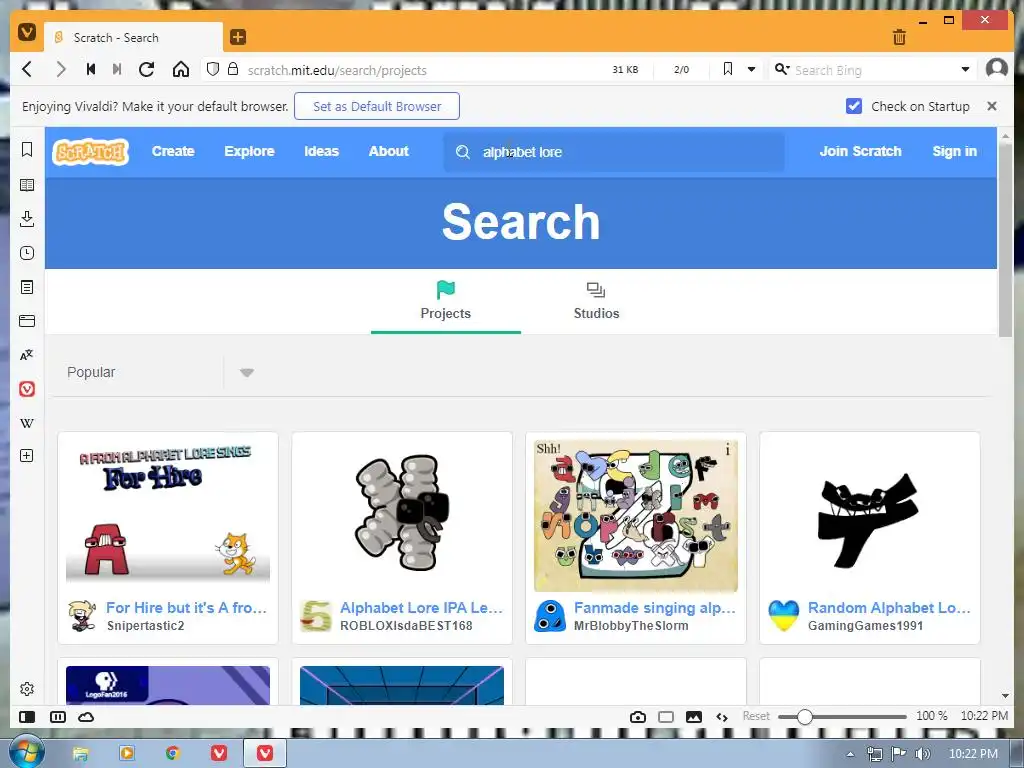1024x768 pixels.
Task: Open the Windows Start menu
Action: point(25,752)
